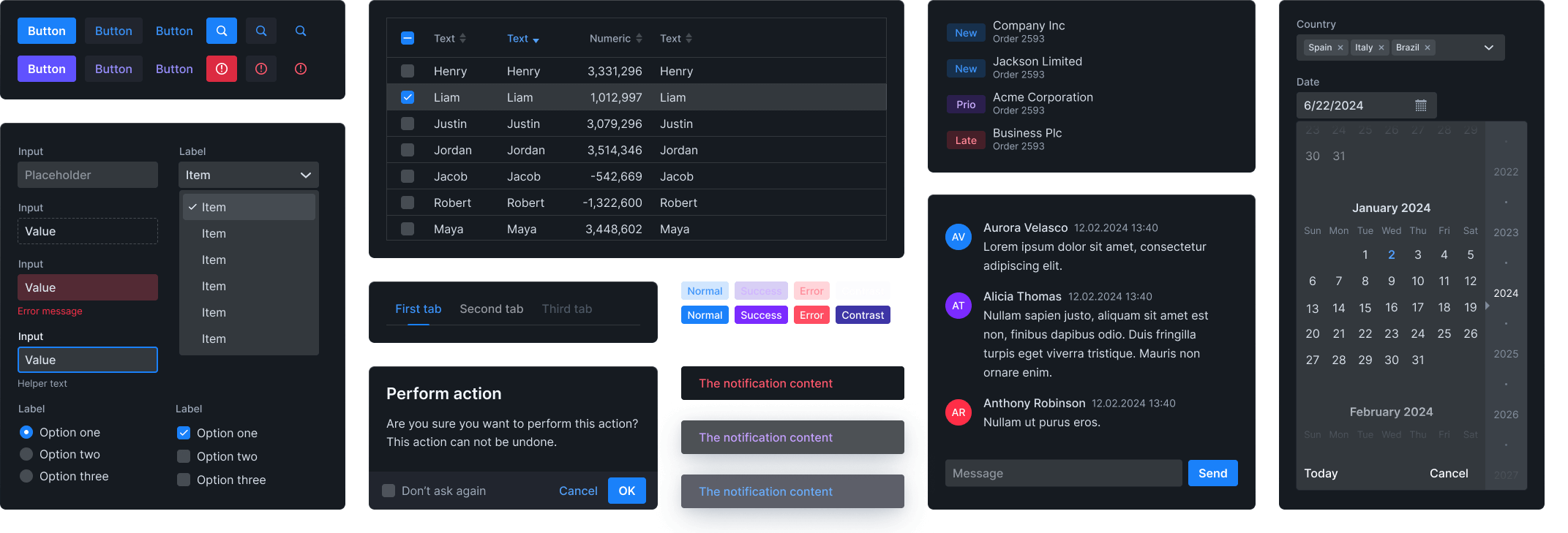Select the Option two radio button
The image size is (1568, 533).
[26, 454]
